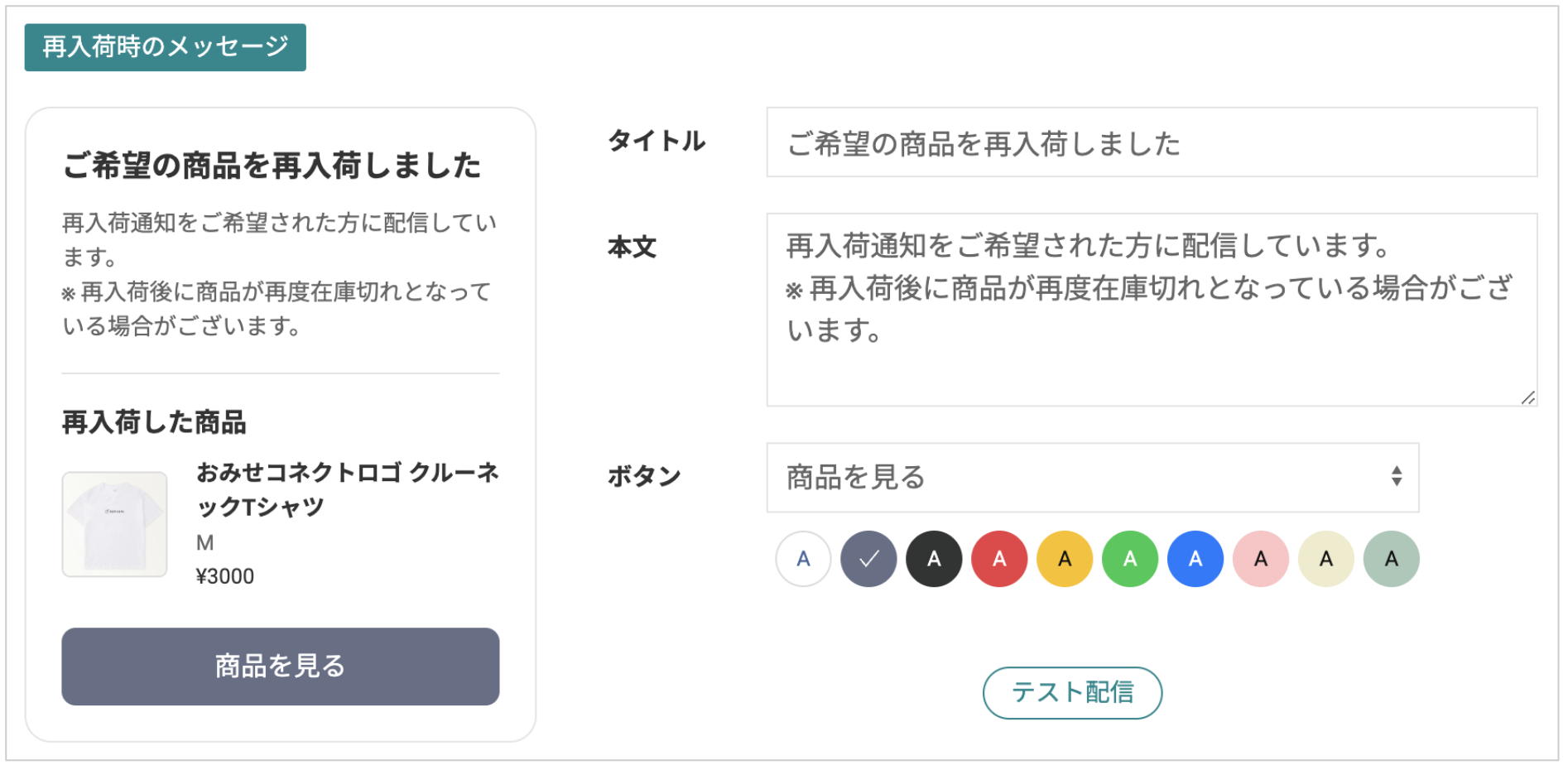Pick the yellow button color swatch
Viewport: 1568px width, 770px height.
[1065, 559]
